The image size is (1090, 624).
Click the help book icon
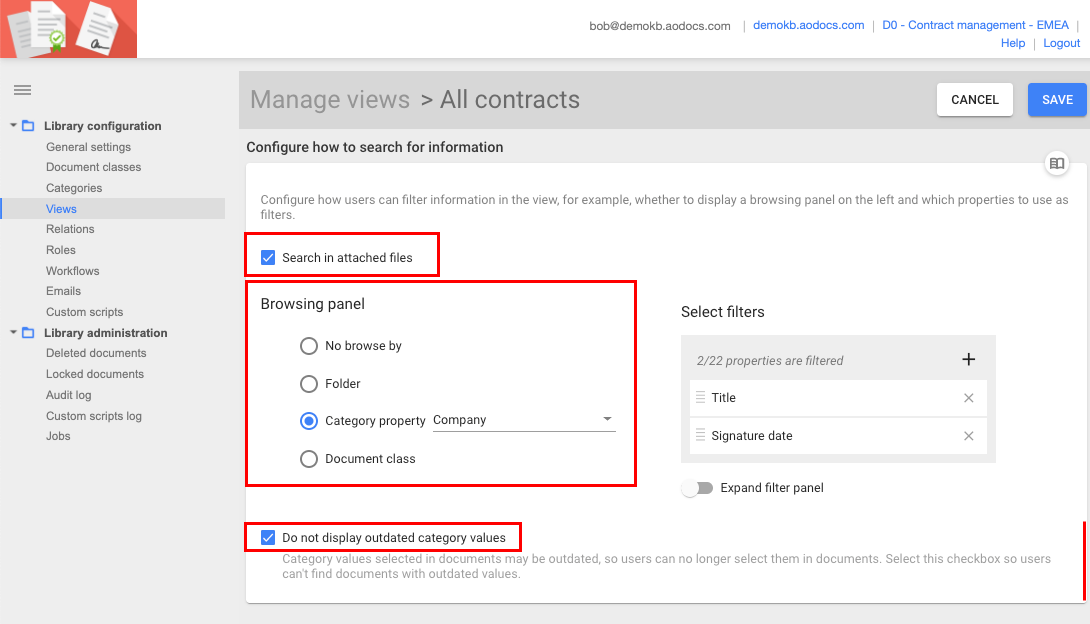pyautogui.click(x=1057, y=163)
